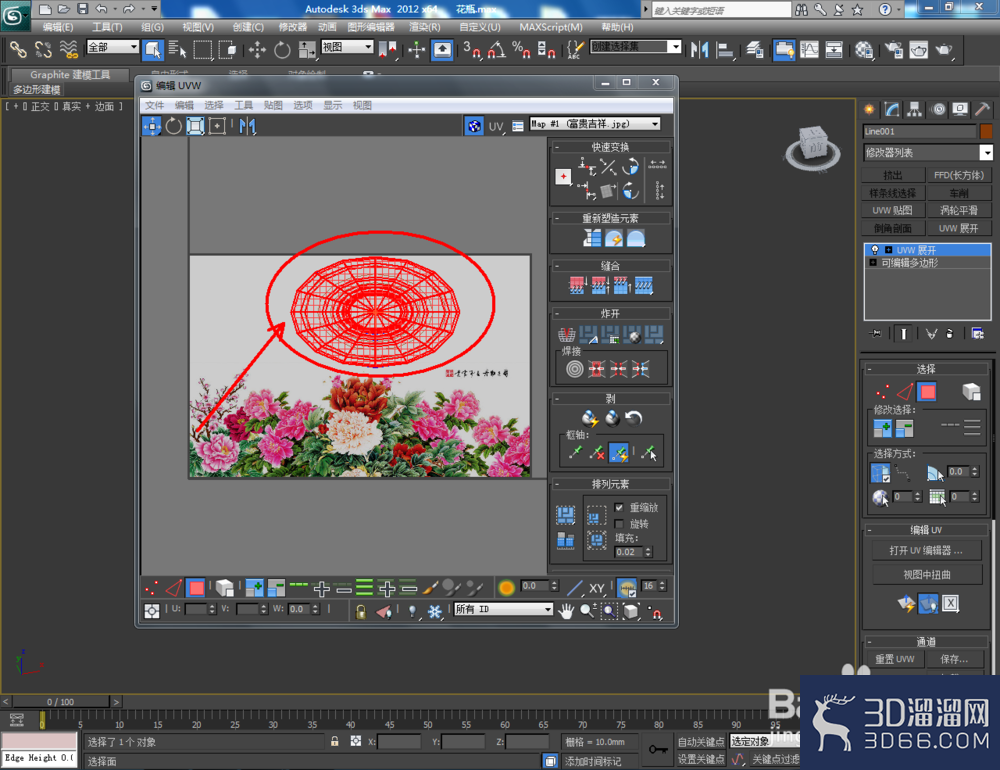This screenshot has height=770, width=1000.
Task: Select vertex sub-object mode in Edit UVW bottom bar
Action: [152, 588]
